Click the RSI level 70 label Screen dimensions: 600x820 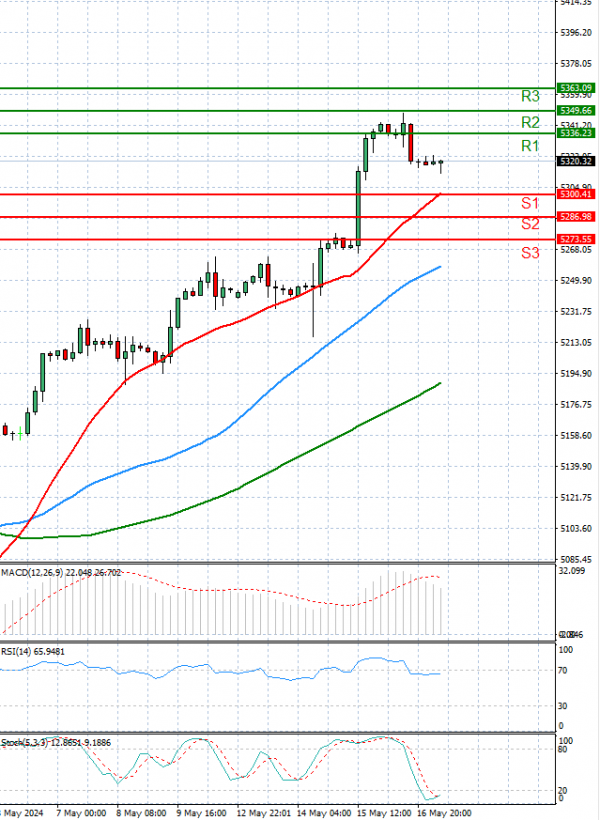(x=563, y=670)
